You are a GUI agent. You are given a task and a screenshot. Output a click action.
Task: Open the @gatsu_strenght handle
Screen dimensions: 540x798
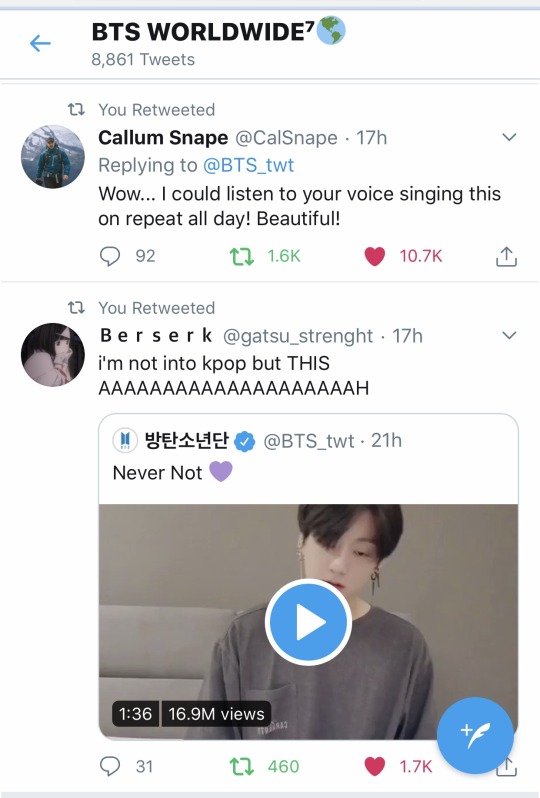click(298, 336)
